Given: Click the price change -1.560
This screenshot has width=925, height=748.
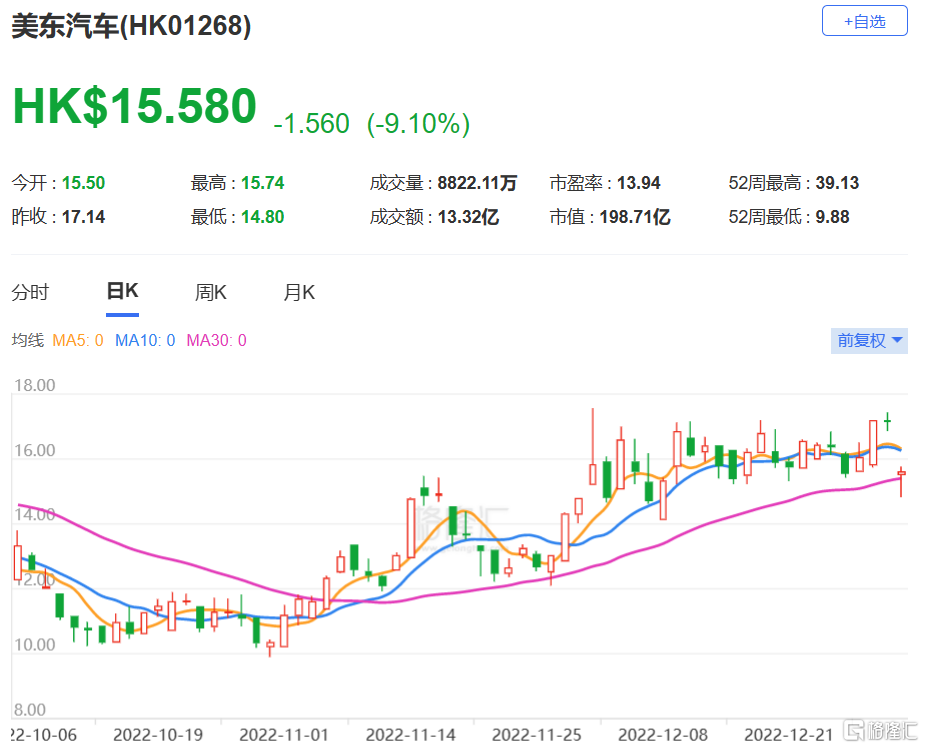Looking at the screenshot, I should pyautogui.click(x=311, y=124).
